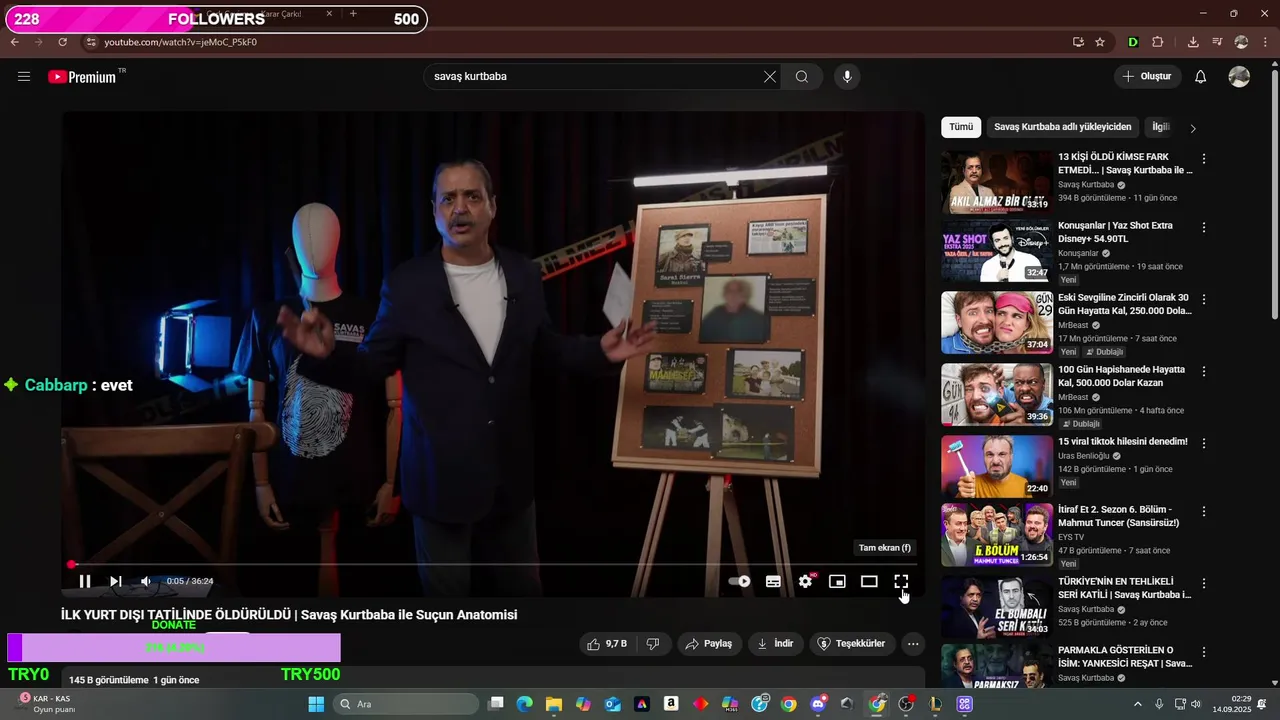This screenshot has width=1280, height=720.
Task: Open thumbnail of 13 KİŞİ ÖLDÜ video
Action: tap(996, 182)
